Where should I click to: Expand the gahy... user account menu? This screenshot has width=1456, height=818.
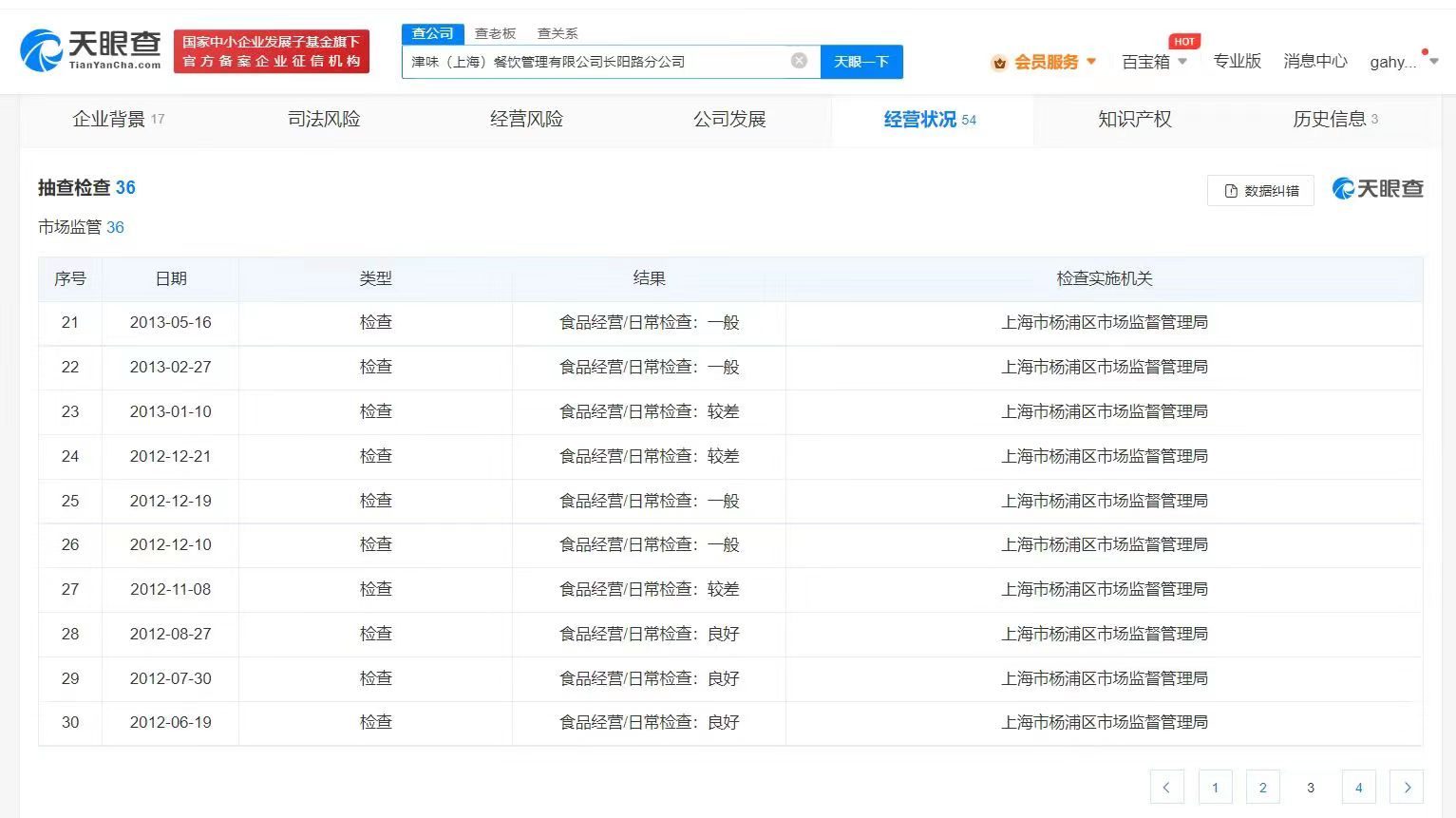coord(1404,62)
